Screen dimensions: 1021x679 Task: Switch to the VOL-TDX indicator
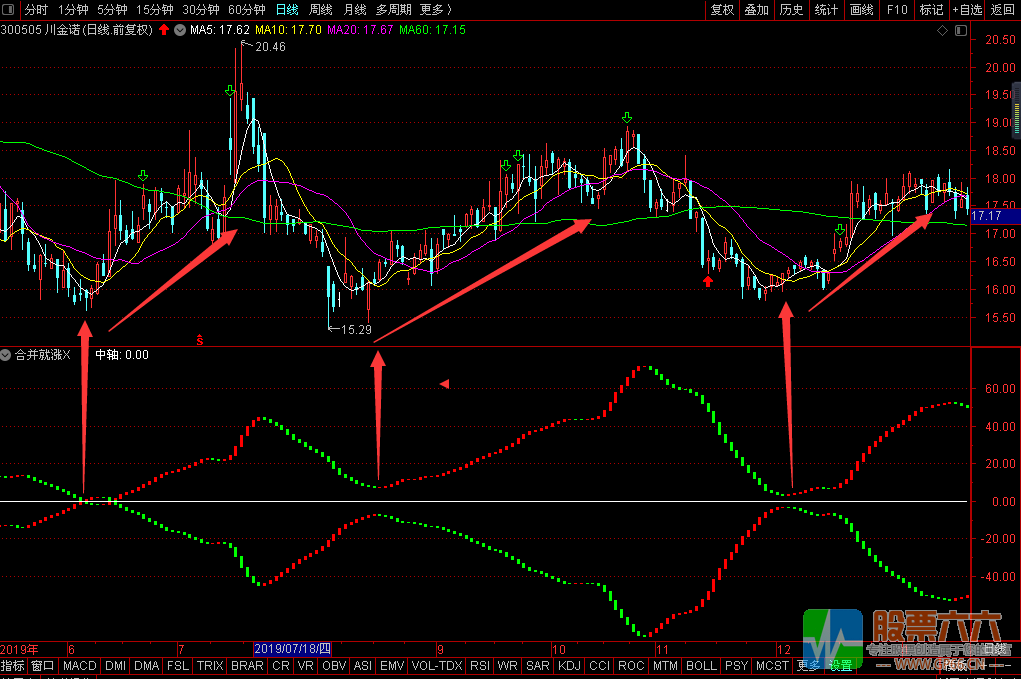click(437, 665)
